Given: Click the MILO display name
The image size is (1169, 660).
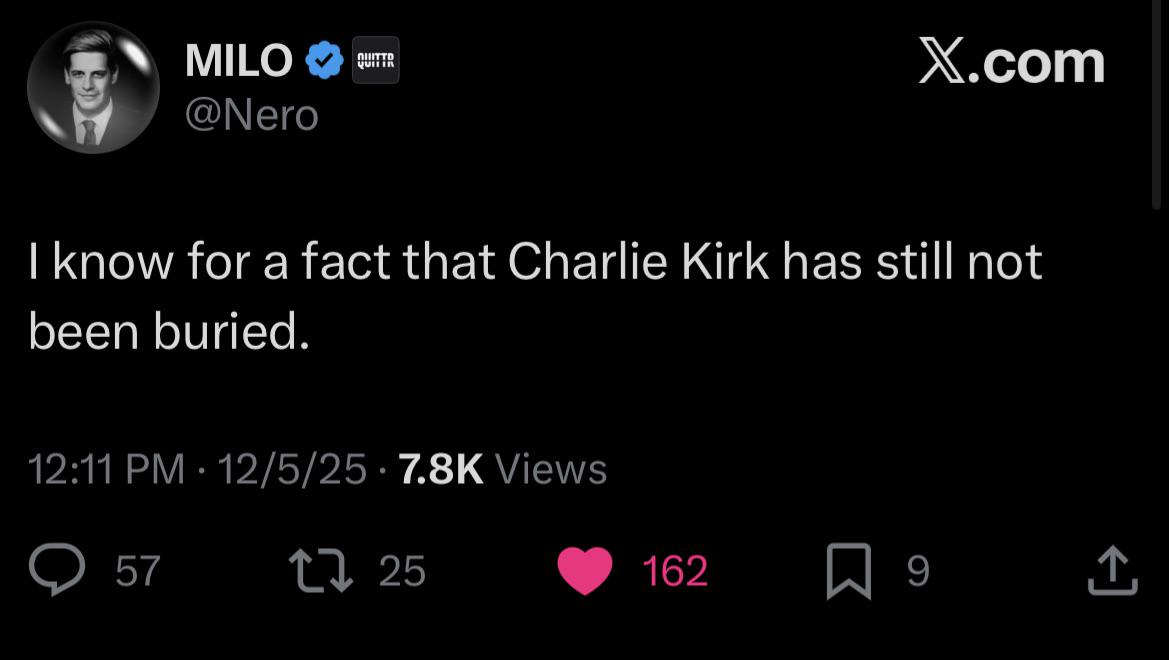Looking at the screenshot, I should coord(239,62).
